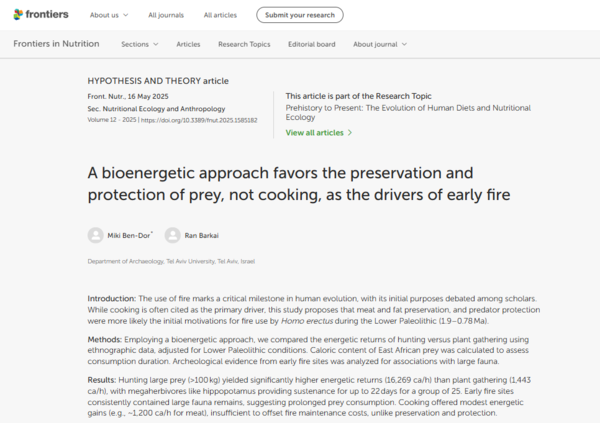Click Ran Barkai's author avatar icon
600x423 pixels.
point(173,235)
